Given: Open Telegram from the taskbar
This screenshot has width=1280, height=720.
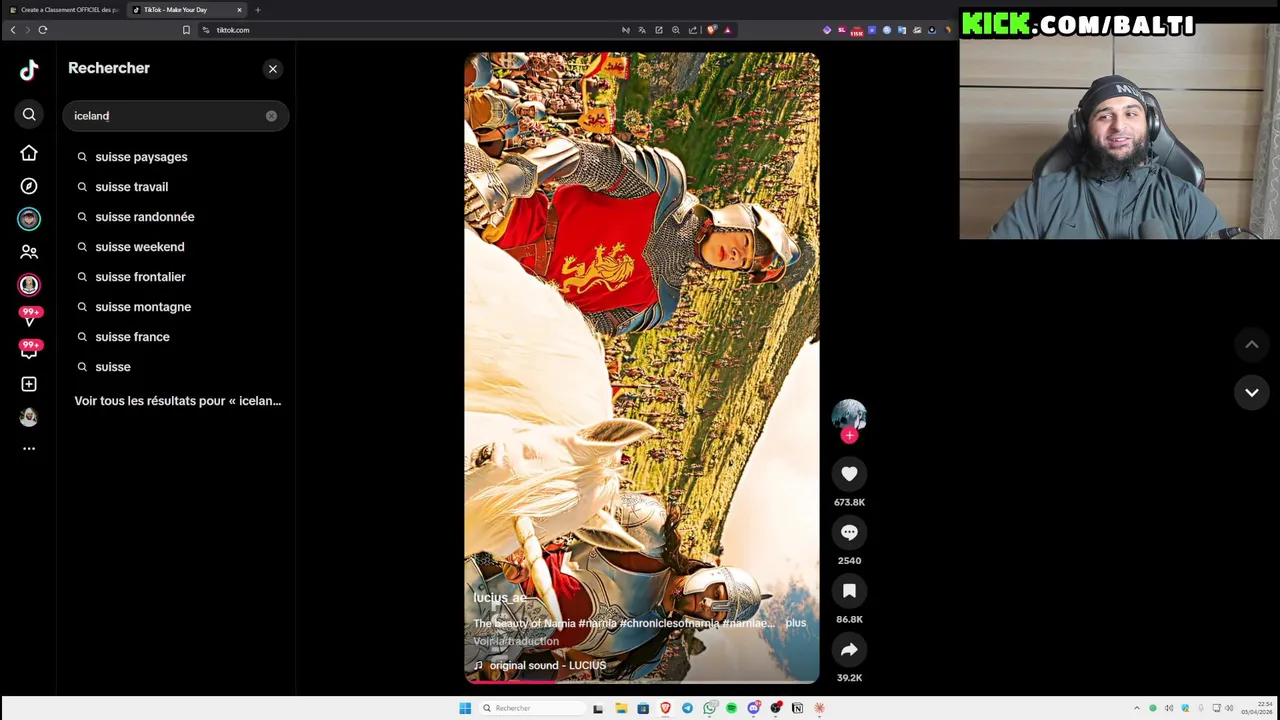Looking at the screenshot, I should tap(687, 708).
